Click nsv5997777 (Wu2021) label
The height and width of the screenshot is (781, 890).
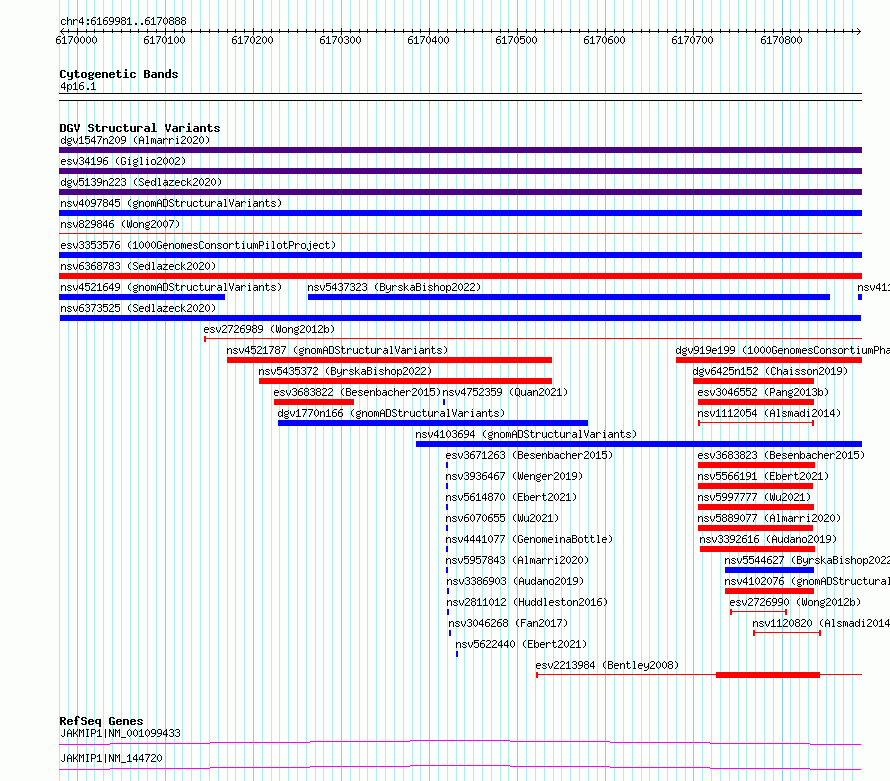point(754,497)
